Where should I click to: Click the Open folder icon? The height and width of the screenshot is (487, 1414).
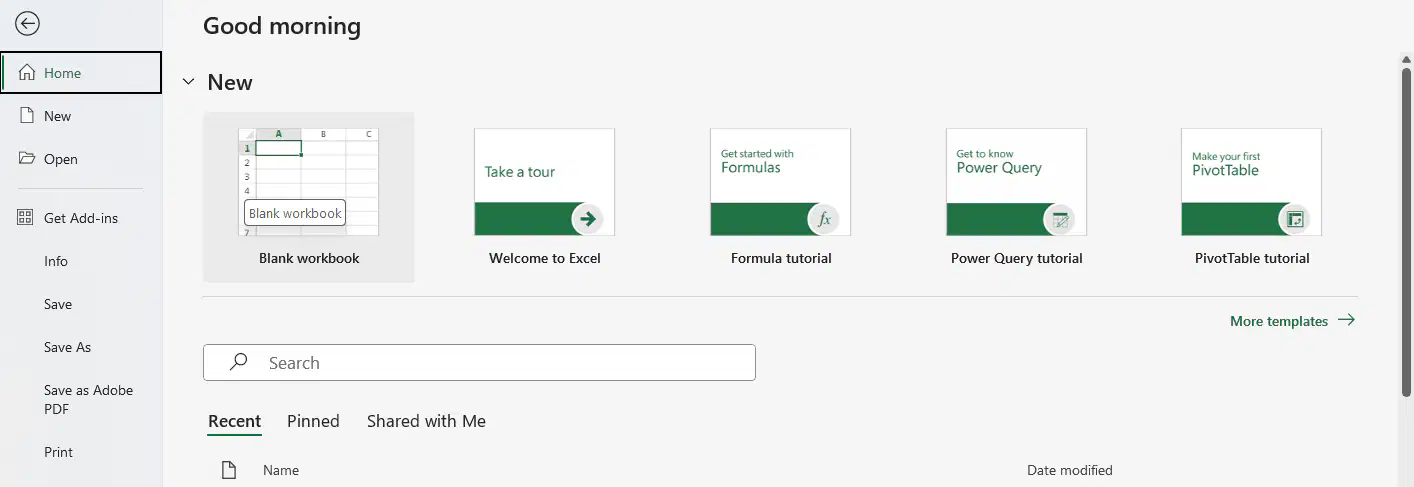[27, 159]
